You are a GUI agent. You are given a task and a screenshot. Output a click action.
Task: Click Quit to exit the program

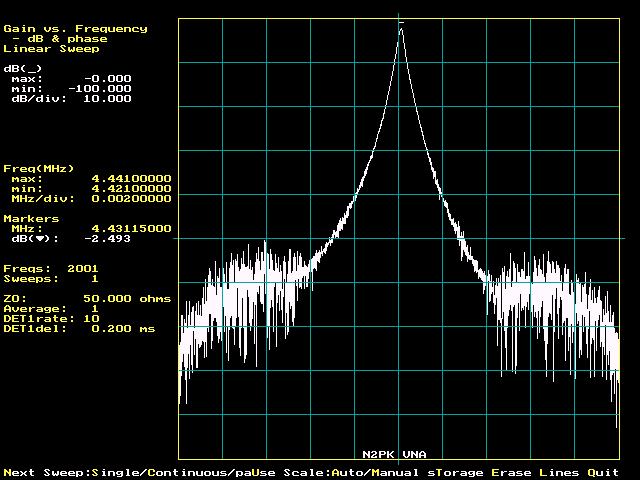[600, 472]
